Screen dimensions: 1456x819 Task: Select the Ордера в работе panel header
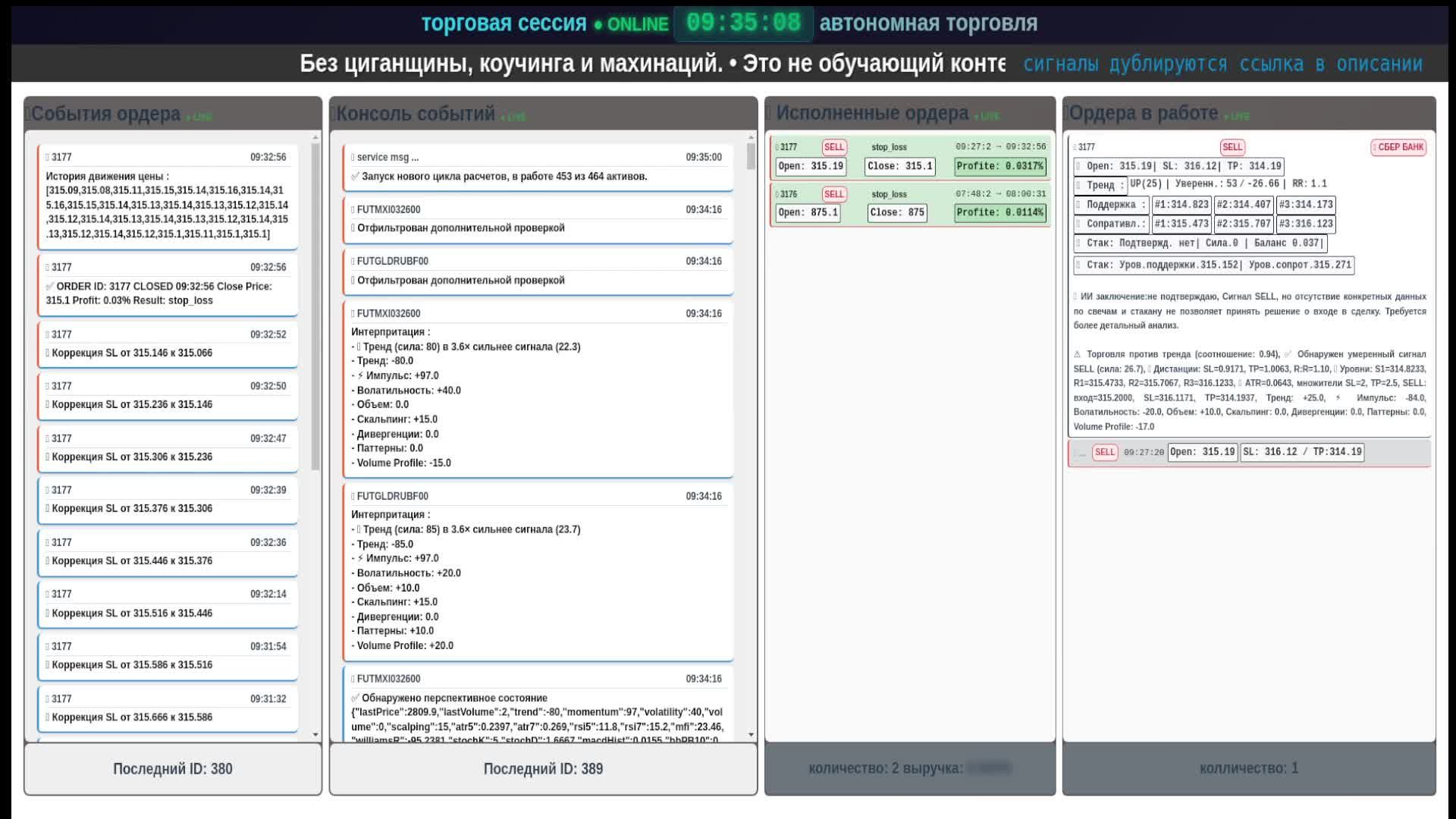point(1143,113)
